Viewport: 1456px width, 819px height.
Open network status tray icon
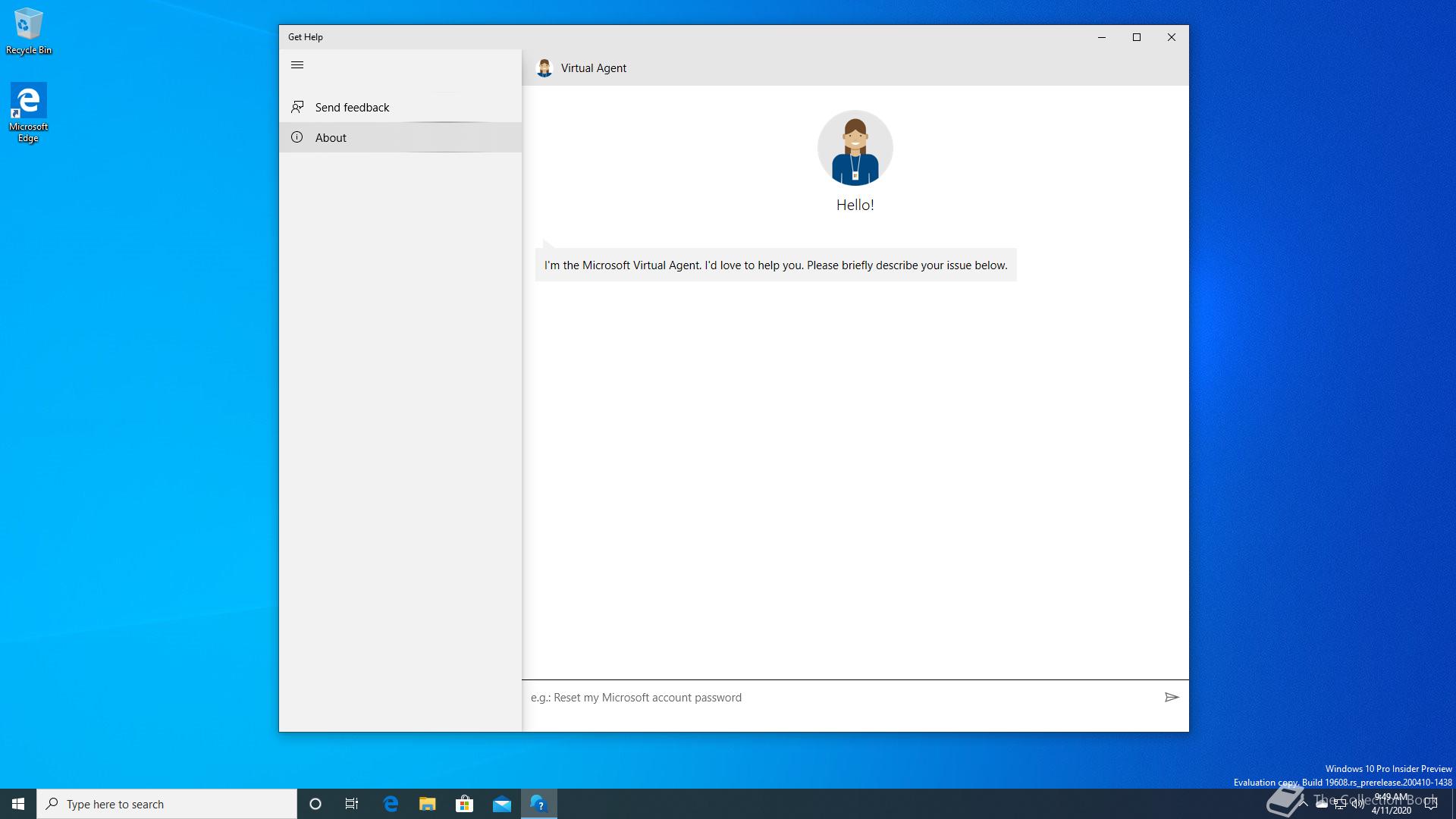tap(1340, 805)
